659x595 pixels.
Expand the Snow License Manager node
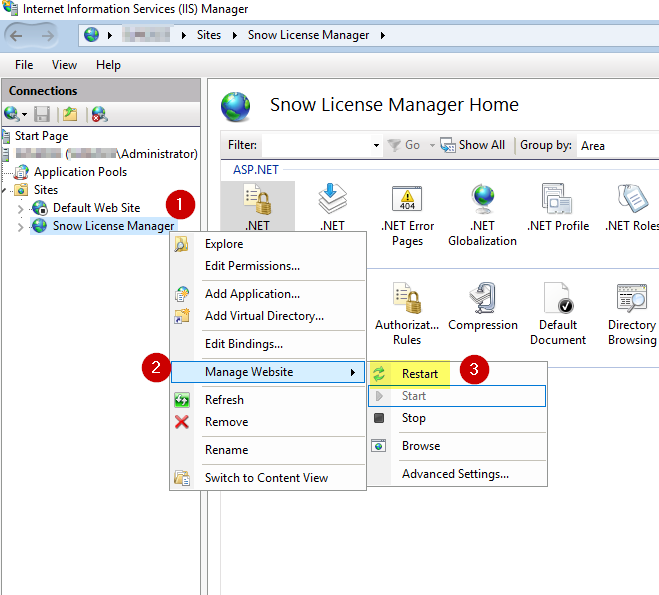20,227
